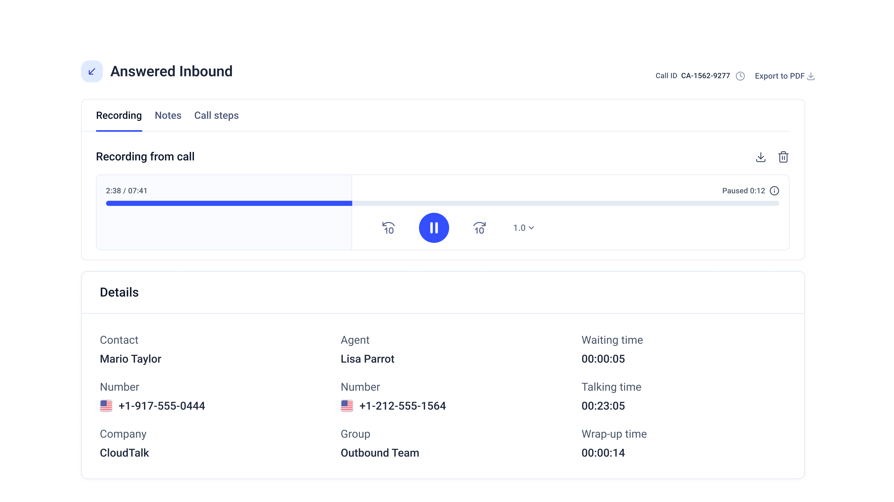Open info icon next to Paused 0:12

[774, 191]
